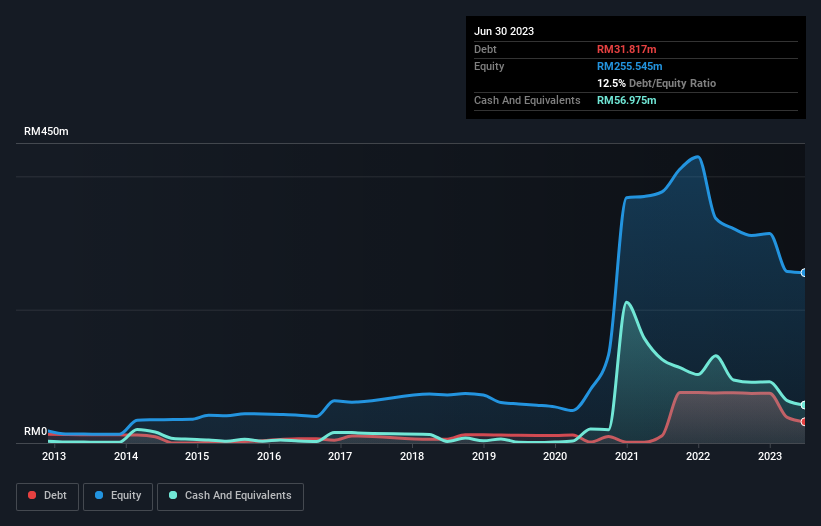This screenshot has width=821, height=526.
Task: Click the teal Cash endpoint marker
Action: click(804, 405)
